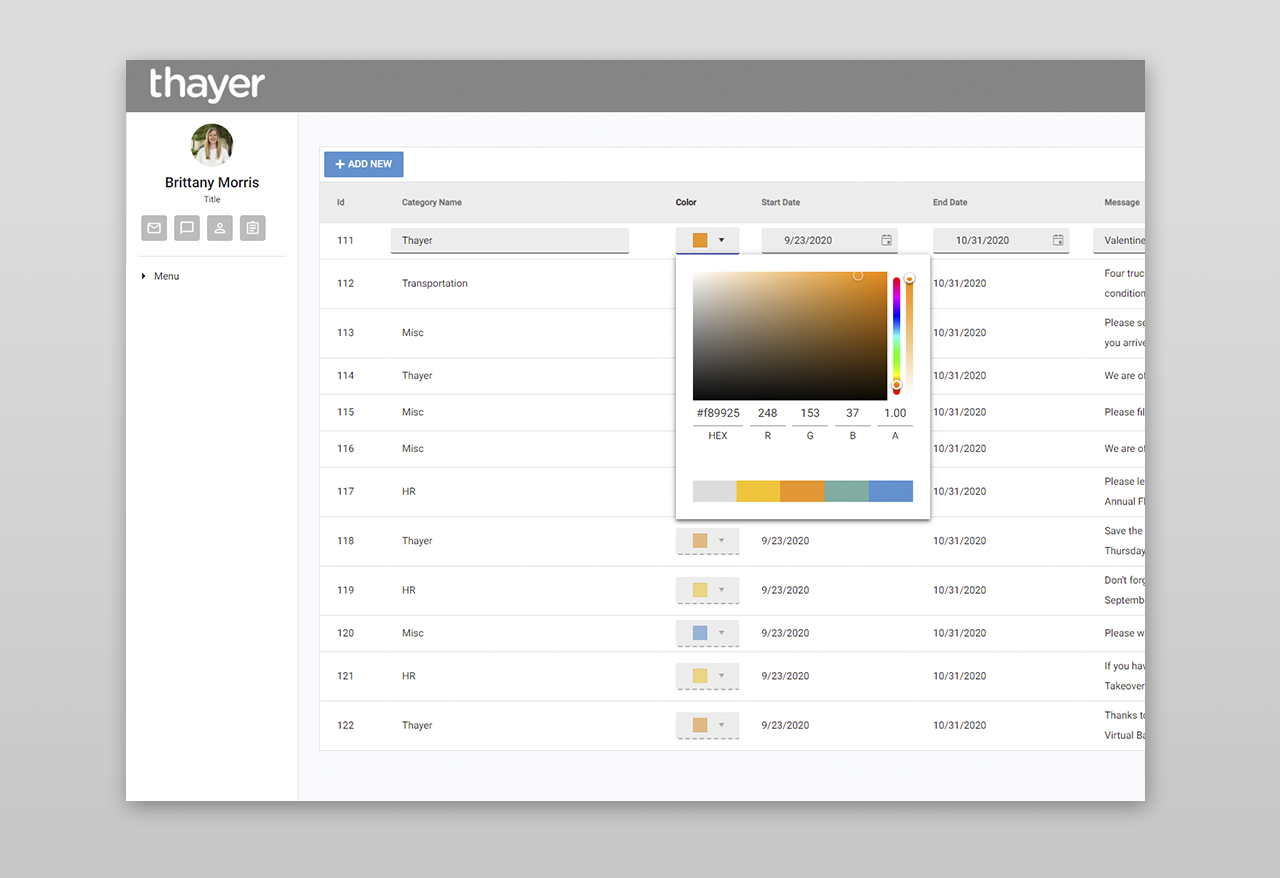Click the thayer logo in header
This screenshot has height=878, width=1280.
207,85
